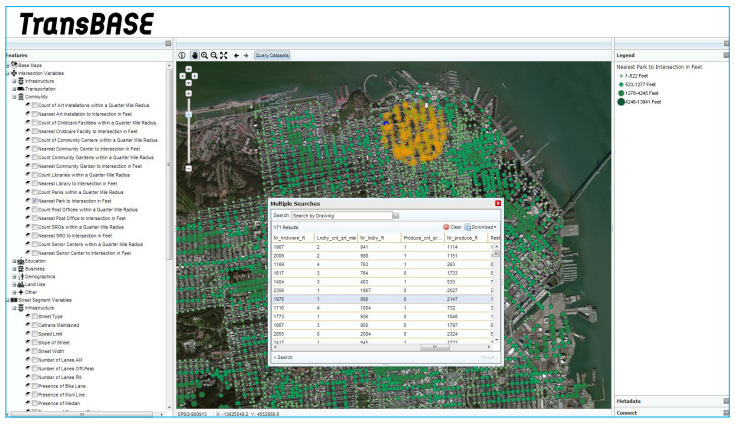Viewport: 735px width, 424px height.
Task: Clear the search results
Action: [452, 227]
